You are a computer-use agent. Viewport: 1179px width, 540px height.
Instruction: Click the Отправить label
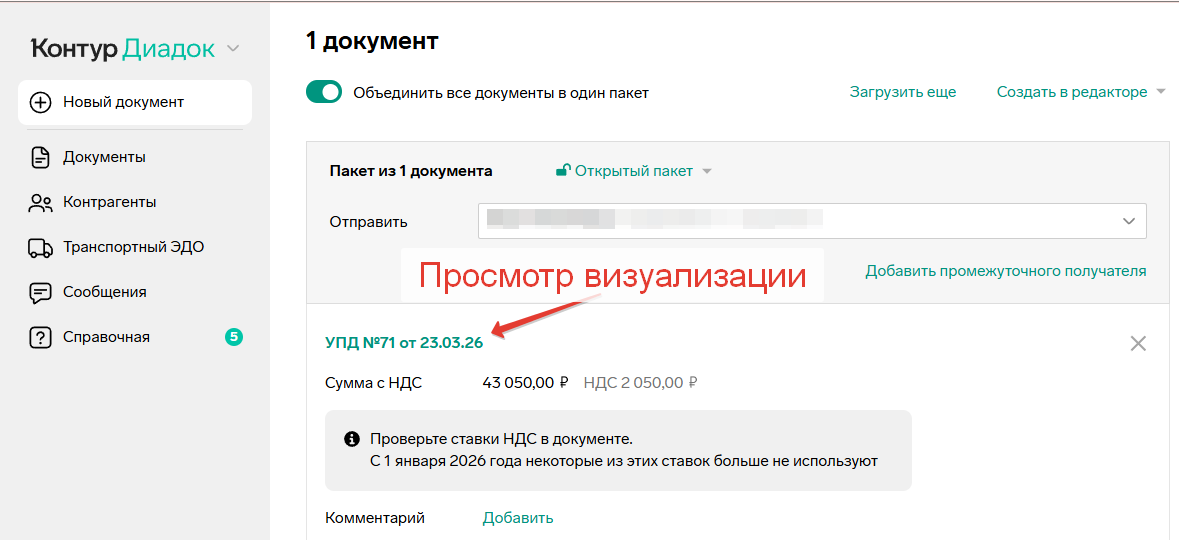tap(368, 222)
